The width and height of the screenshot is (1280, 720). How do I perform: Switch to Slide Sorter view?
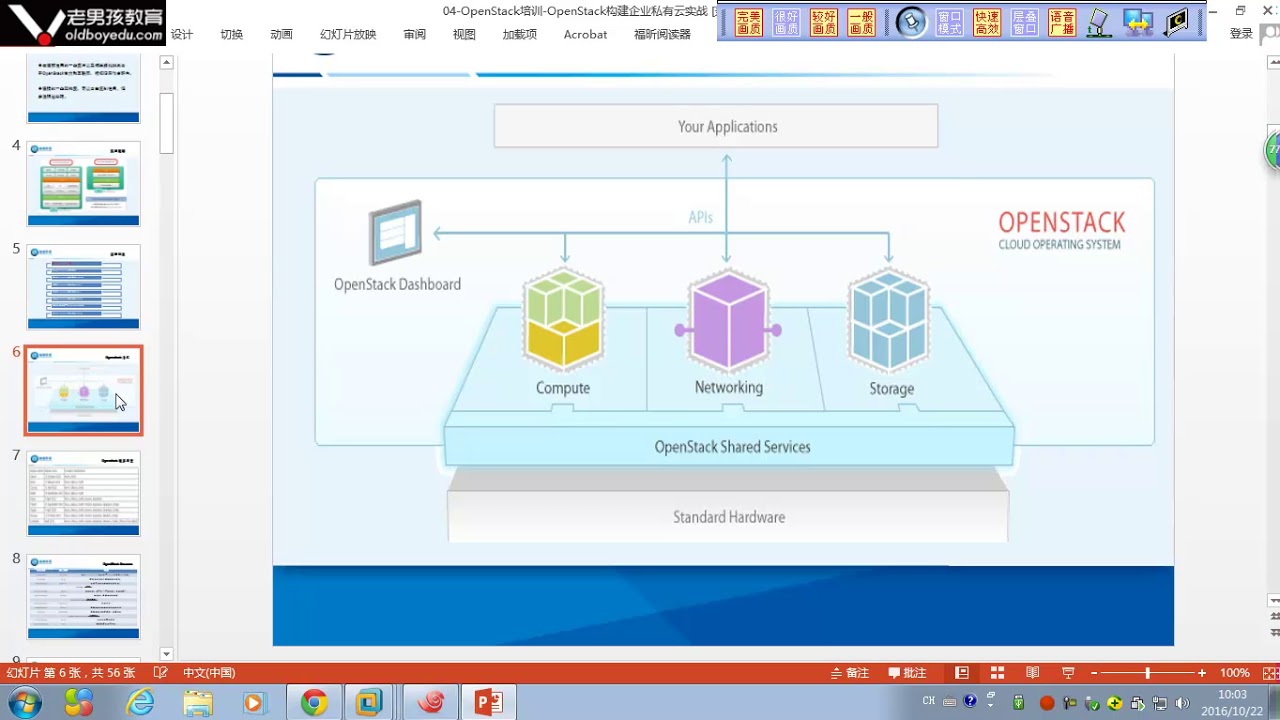point(997,673)
